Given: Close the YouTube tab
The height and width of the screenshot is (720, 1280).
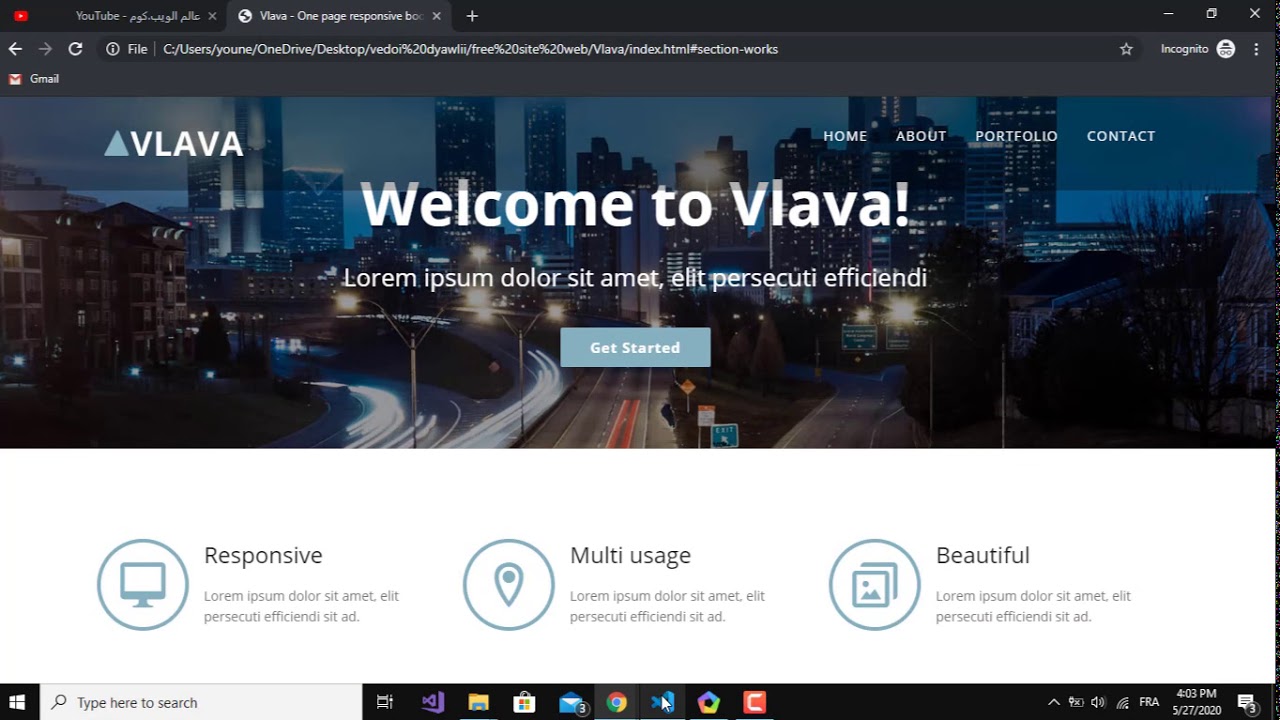Looking at the screenshot, I should 212,16.
